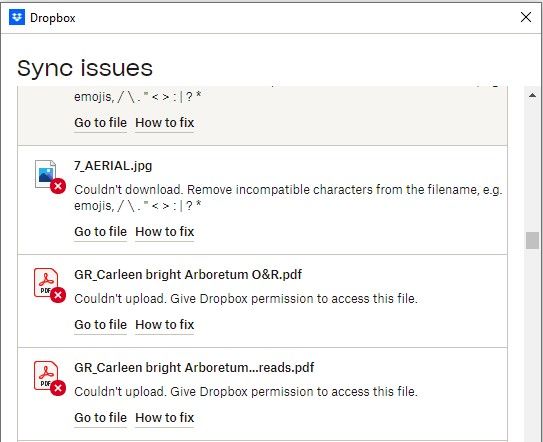Go to file for Arboretum...reads.pdf

click(100, 417)
